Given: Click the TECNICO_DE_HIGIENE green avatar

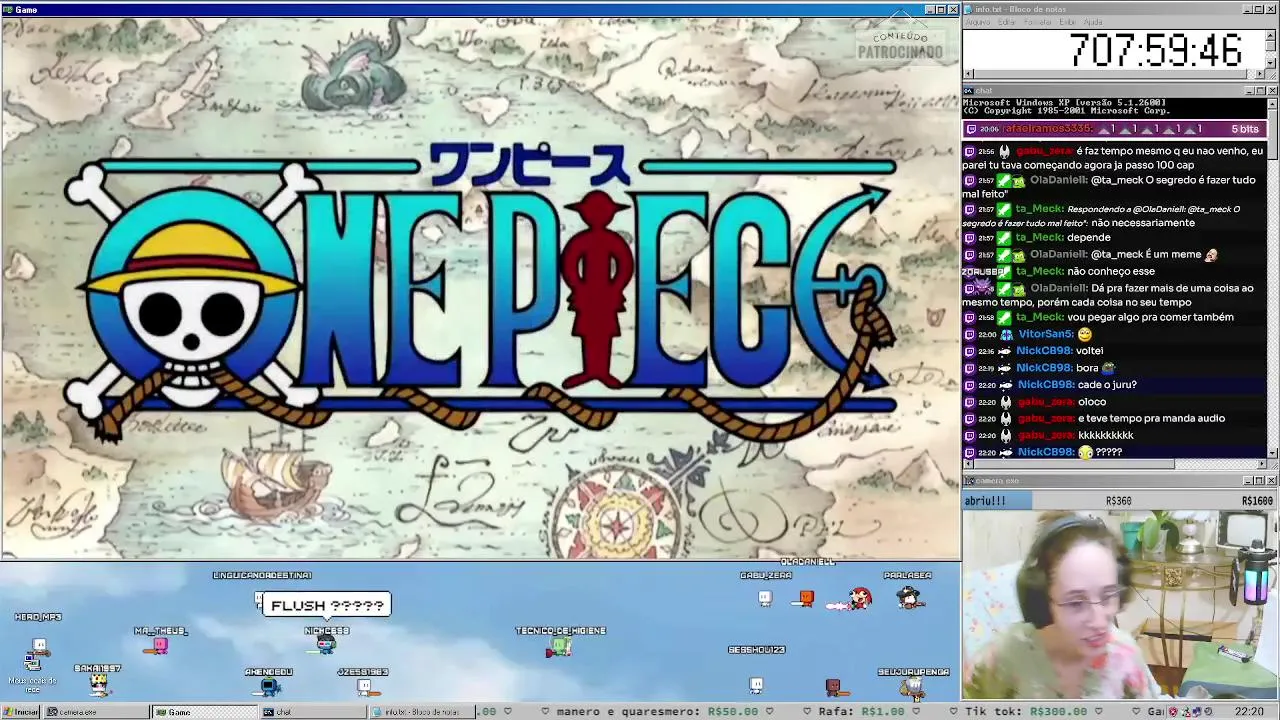Looking at the screenshot, I should [560, 647].
